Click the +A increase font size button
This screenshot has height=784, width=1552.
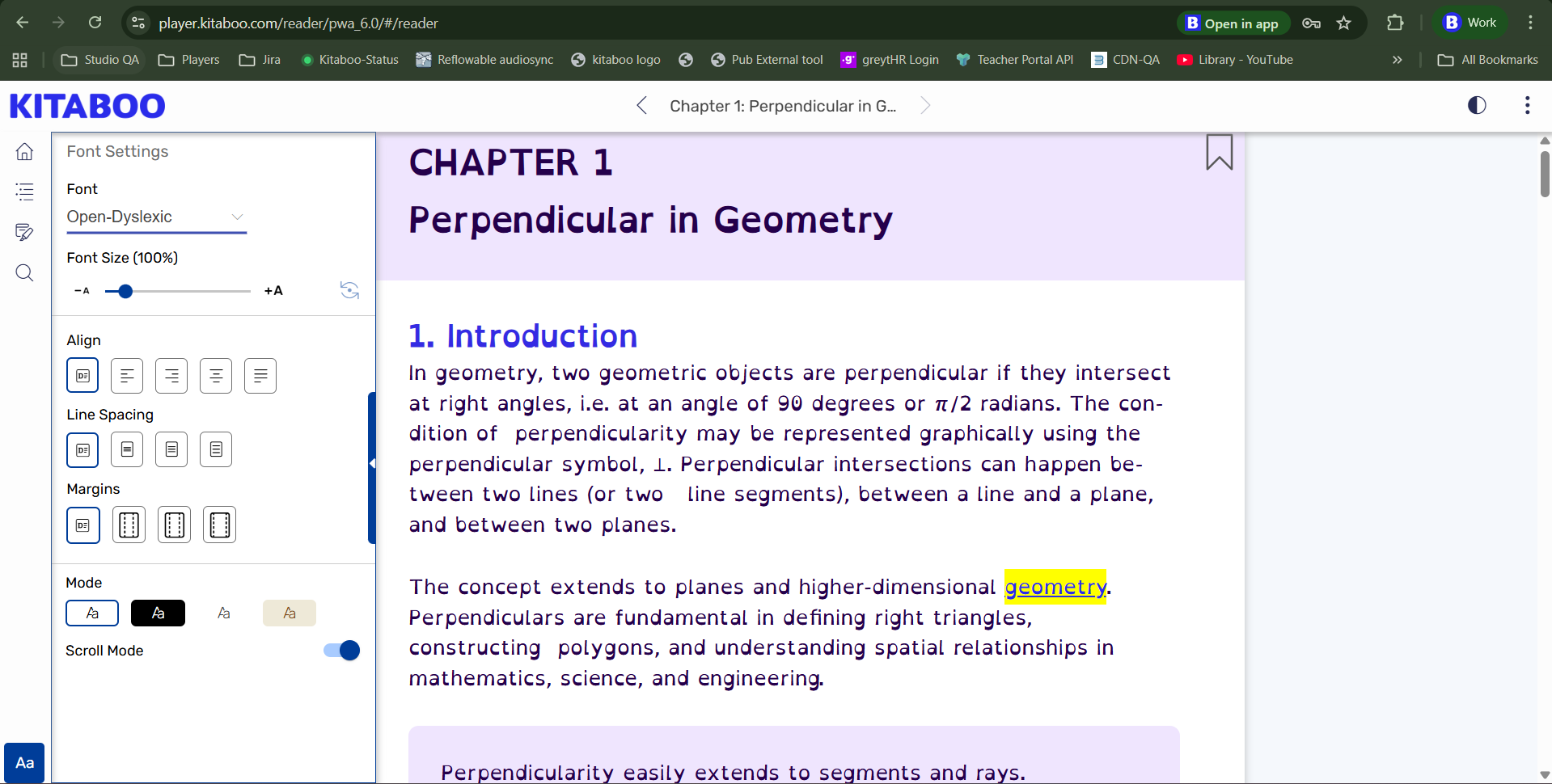(273, 291)
